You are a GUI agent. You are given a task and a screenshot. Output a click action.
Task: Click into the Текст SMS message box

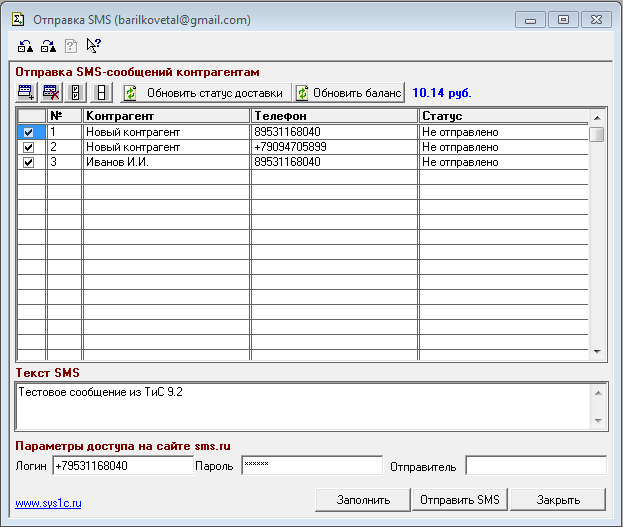pyautogui.click(x=300, y=405)
